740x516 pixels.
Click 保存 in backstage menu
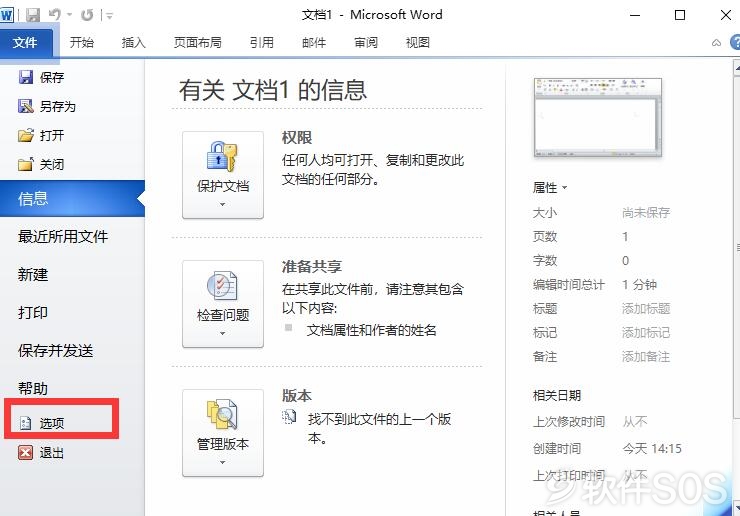tap(52, 77)
